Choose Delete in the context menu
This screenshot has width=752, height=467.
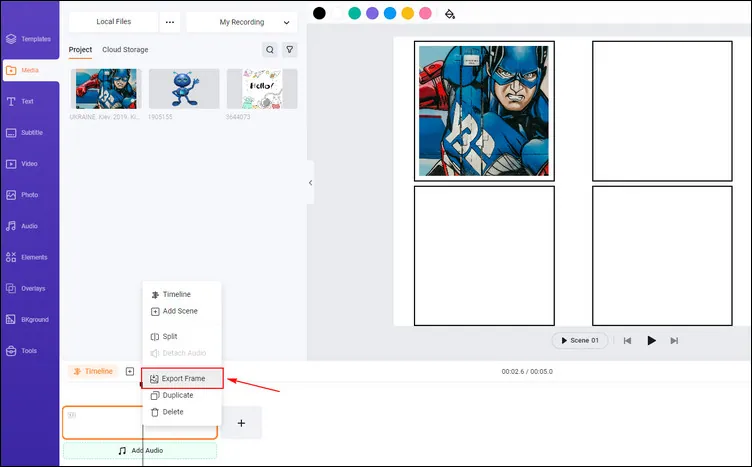[x=182, y=412]
